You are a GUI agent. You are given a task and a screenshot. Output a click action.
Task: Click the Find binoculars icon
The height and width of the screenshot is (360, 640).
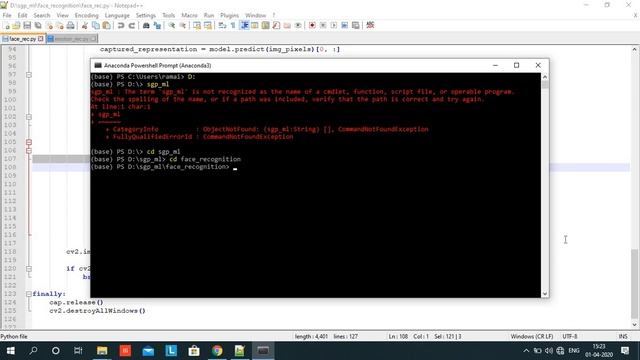[x=146, y=25]
